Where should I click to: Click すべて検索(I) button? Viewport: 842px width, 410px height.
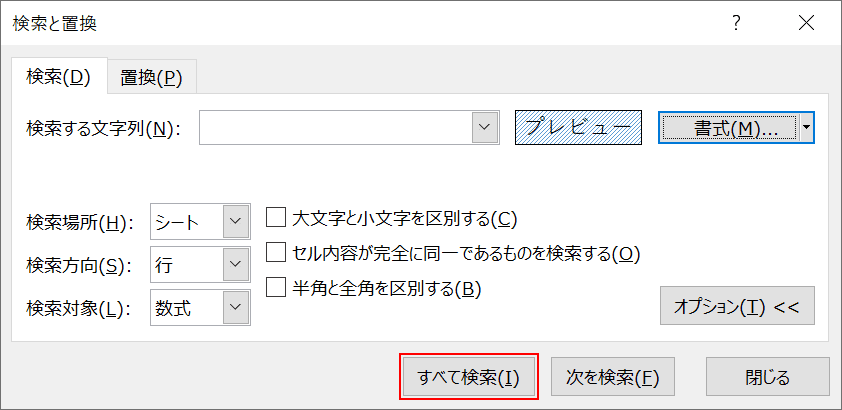click(468, 377)
